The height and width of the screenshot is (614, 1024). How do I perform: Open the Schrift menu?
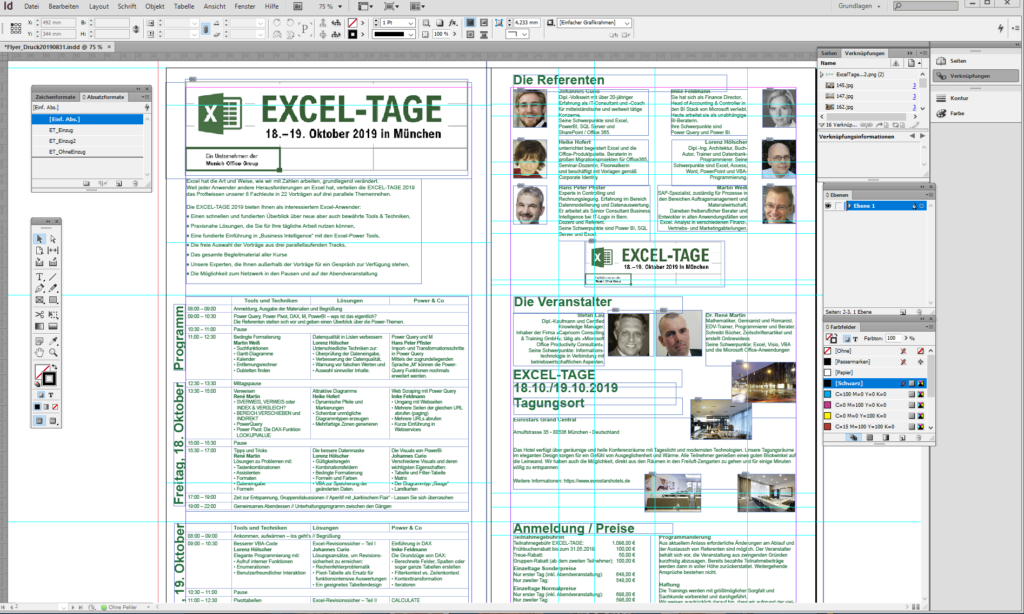coord(127,6)
